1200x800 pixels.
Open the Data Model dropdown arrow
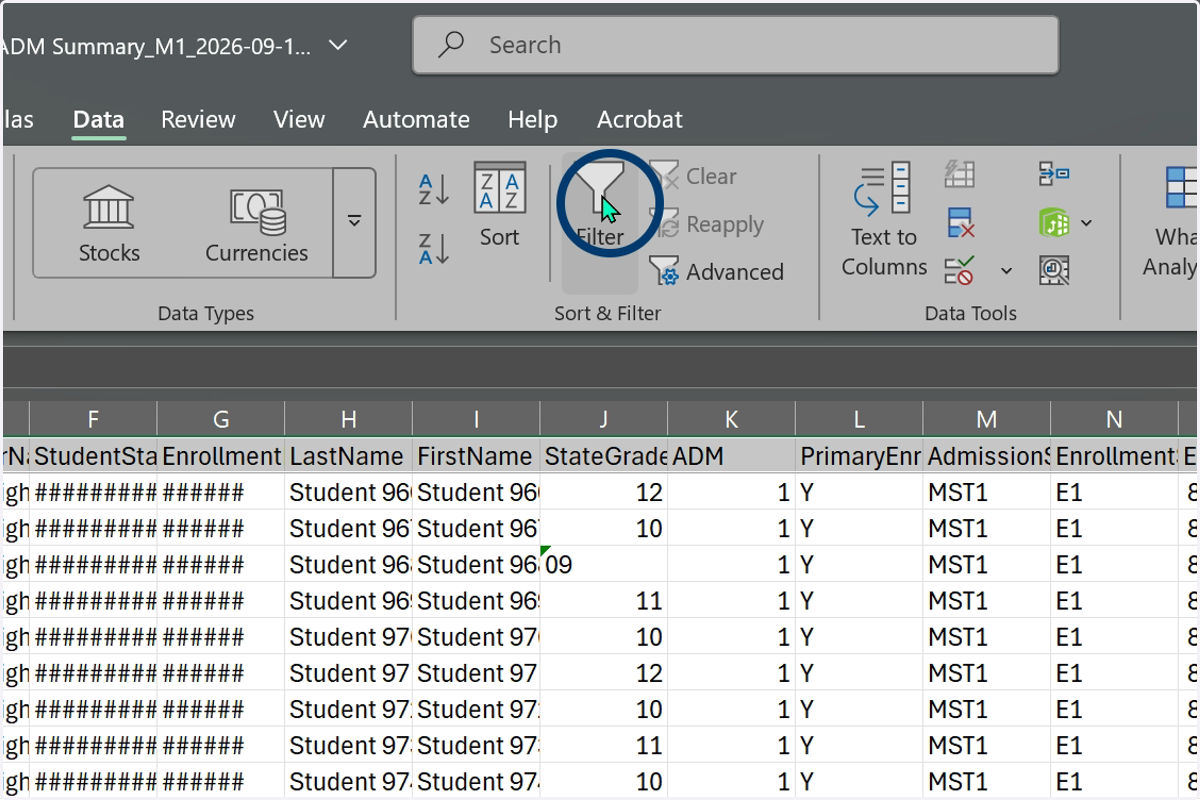1086,223
